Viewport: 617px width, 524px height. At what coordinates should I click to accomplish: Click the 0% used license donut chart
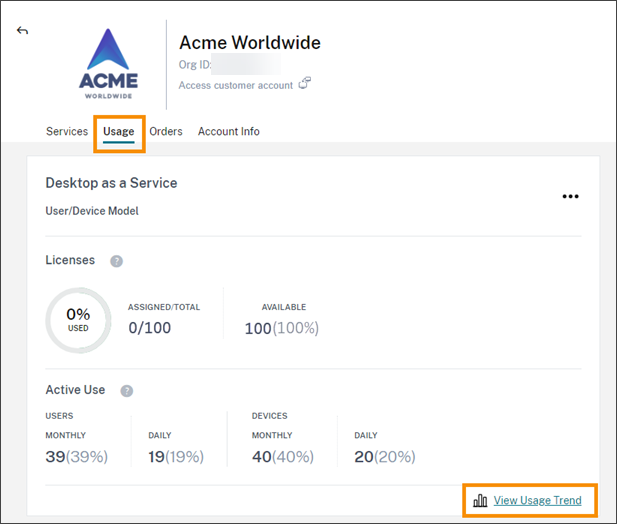click(x=78, y=319)
